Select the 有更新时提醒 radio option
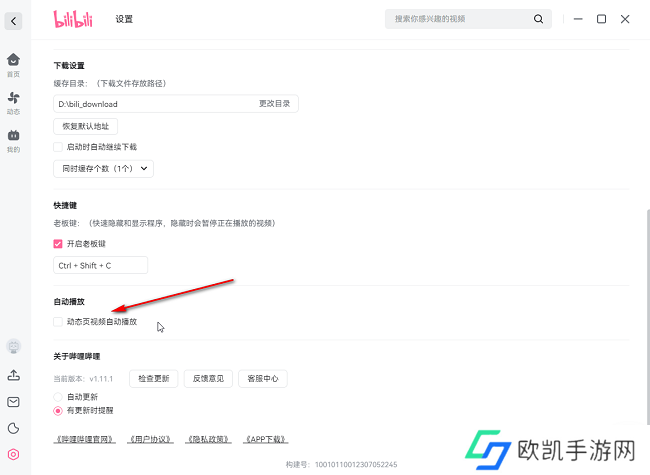 tap(58, 411)
